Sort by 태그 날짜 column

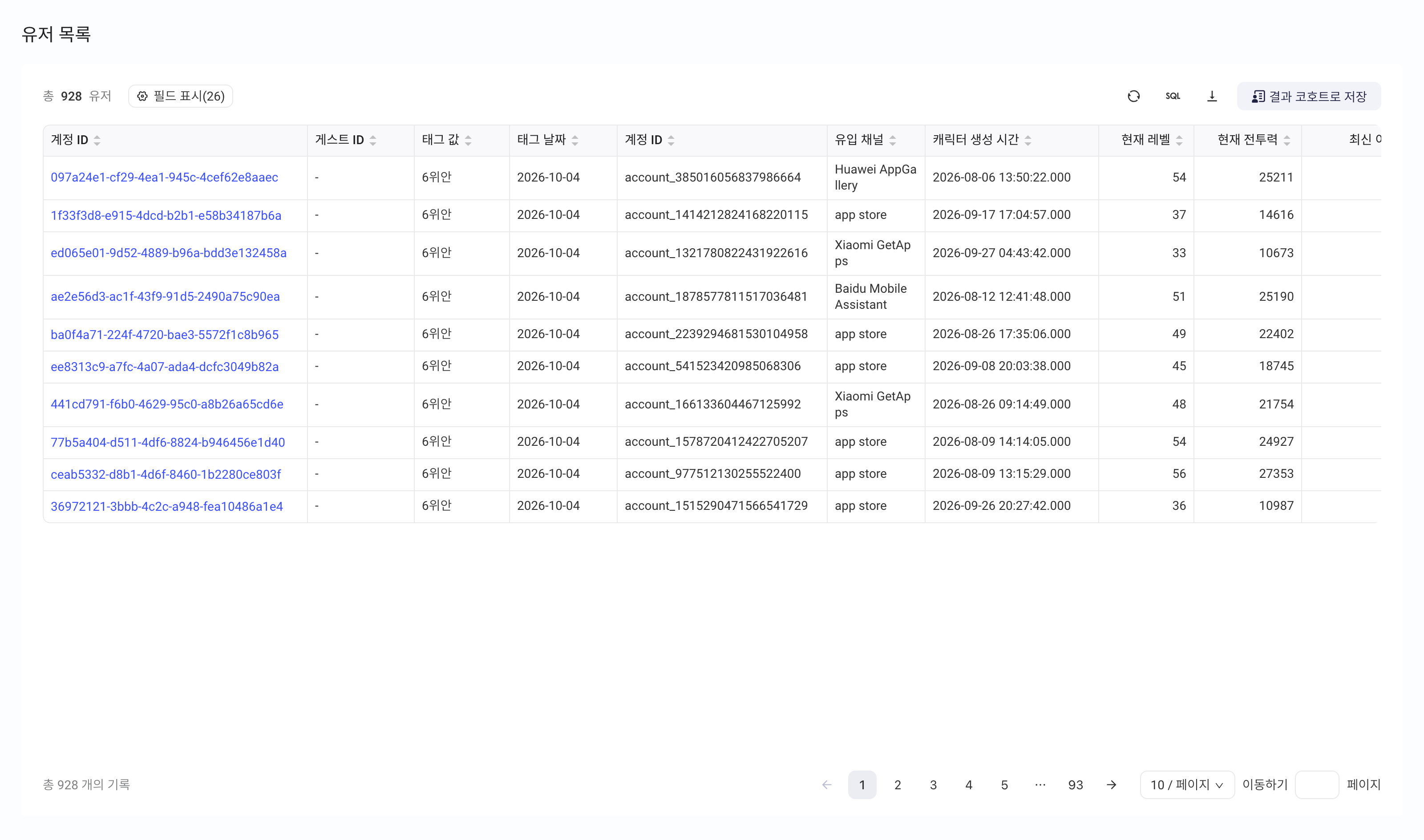click(574, 141)
